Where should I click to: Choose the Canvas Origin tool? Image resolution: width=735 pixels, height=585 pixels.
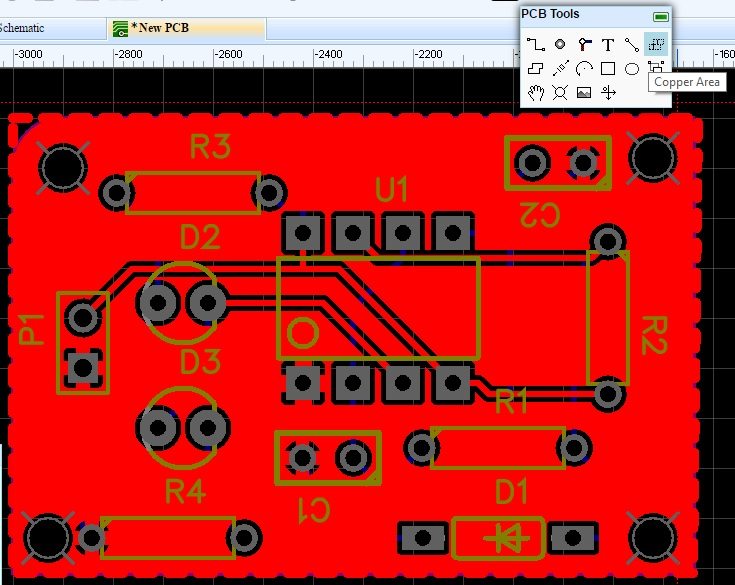click(608, 93)
